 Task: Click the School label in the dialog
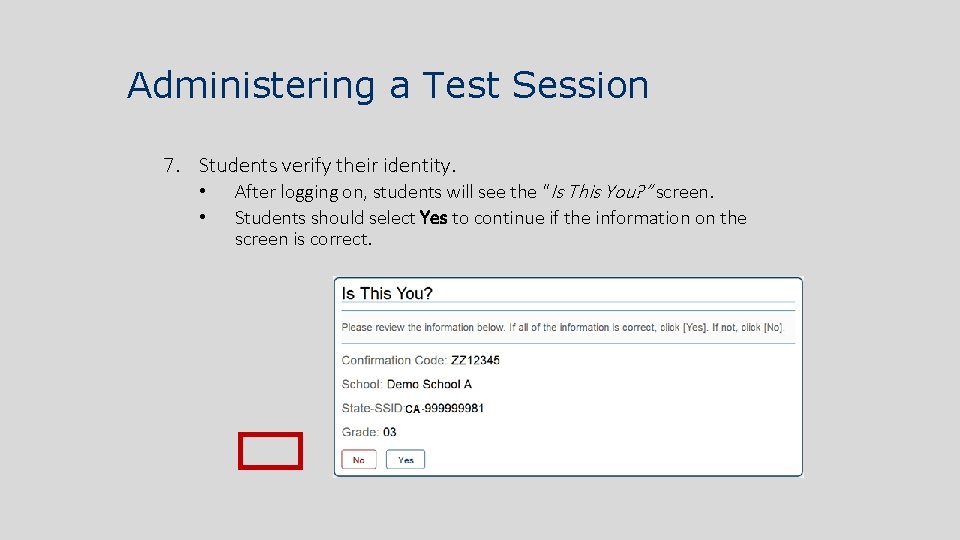coord(361,384)
